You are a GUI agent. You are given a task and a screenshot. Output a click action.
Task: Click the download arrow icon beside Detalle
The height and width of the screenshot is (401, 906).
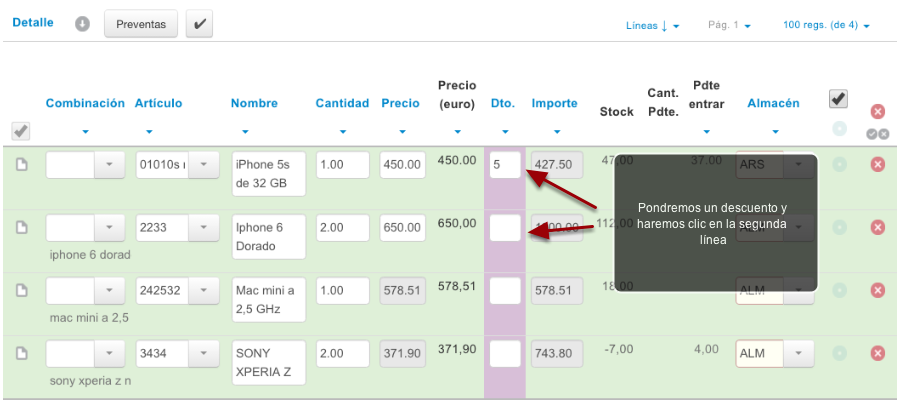click(x=83, y=24)
